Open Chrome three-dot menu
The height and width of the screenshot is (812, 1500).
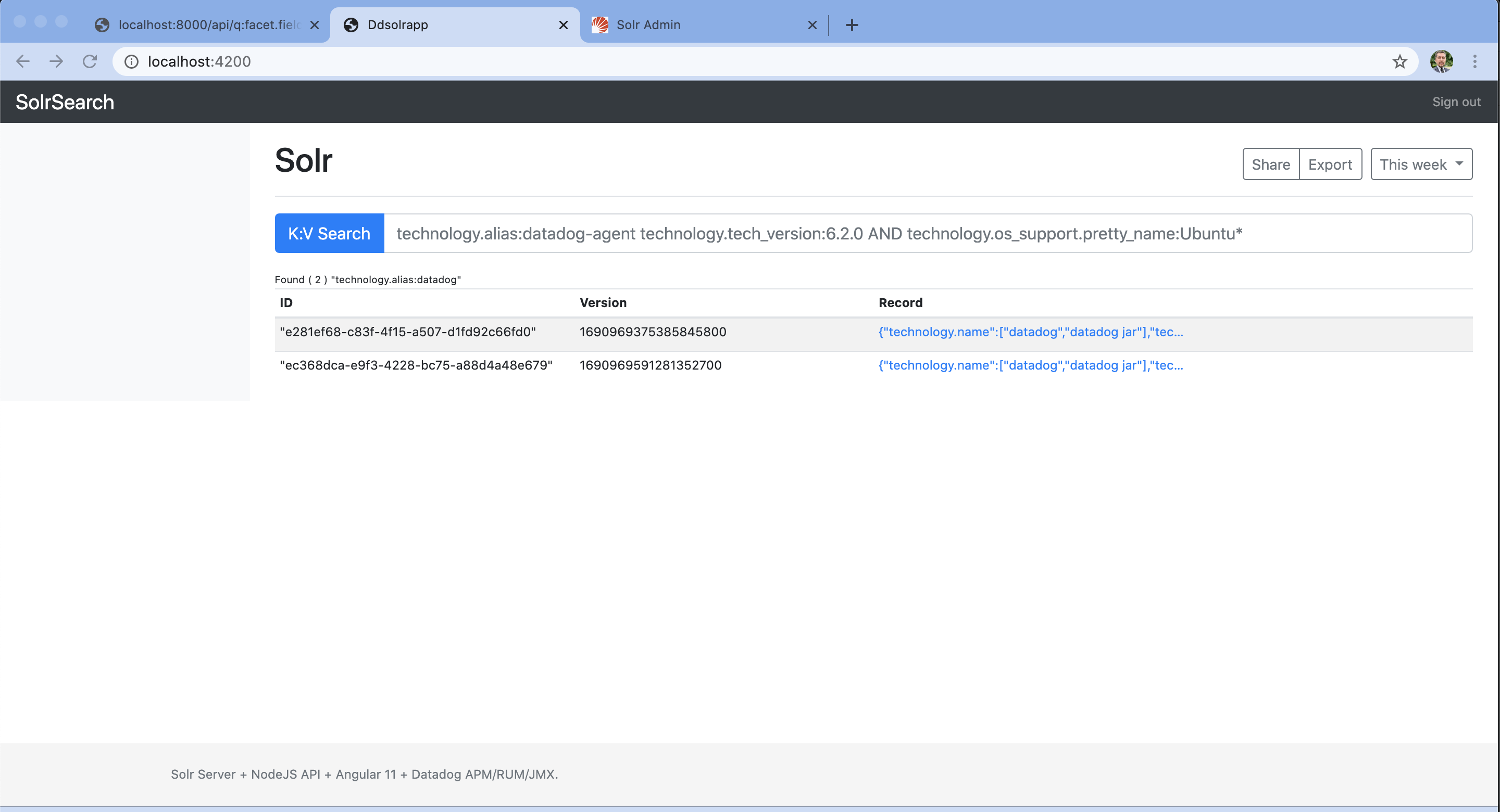pos(1474,61)
